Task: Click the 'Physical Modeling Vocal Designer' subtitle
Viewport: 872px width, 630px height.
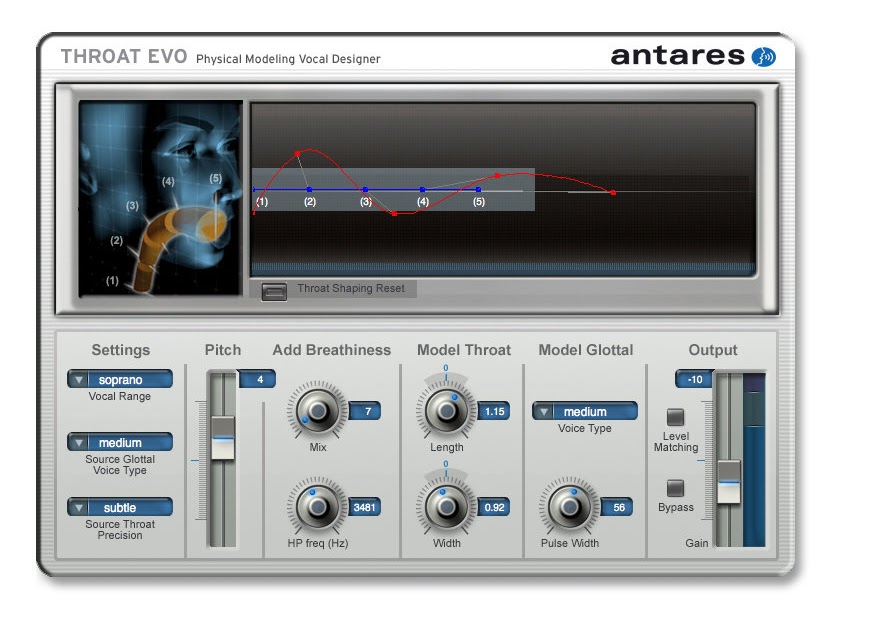Action: click(x=288, y=59)
